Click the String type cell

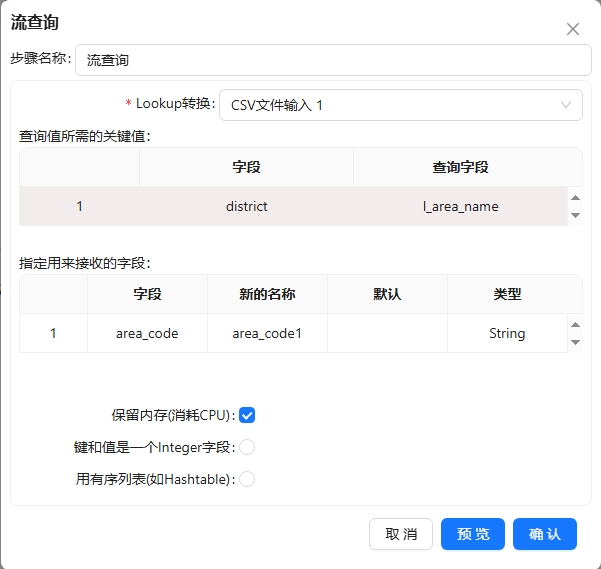coord(507,333)
